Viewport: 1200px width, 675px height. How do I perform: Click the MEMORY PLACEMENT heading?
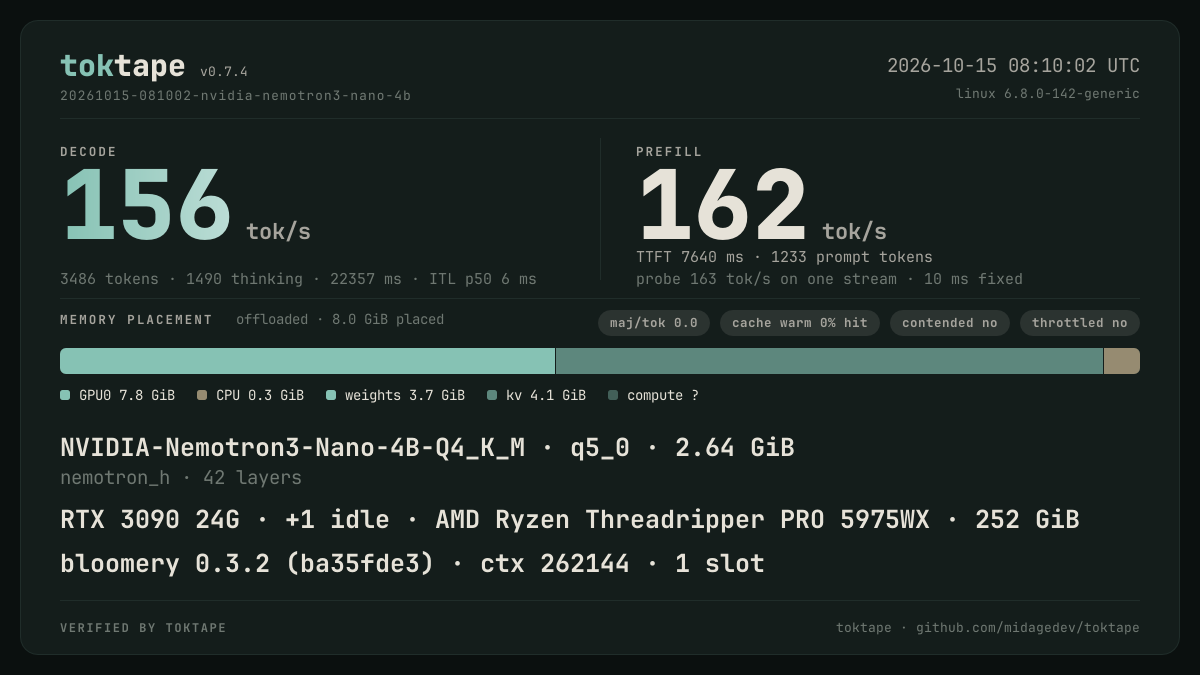136,320
